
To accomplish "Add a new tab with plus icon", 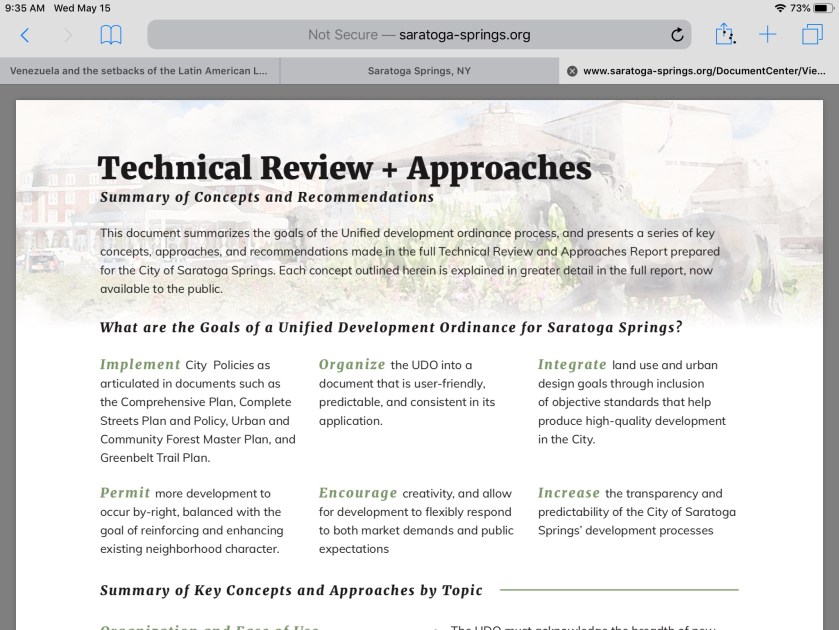I will [767, 35].
